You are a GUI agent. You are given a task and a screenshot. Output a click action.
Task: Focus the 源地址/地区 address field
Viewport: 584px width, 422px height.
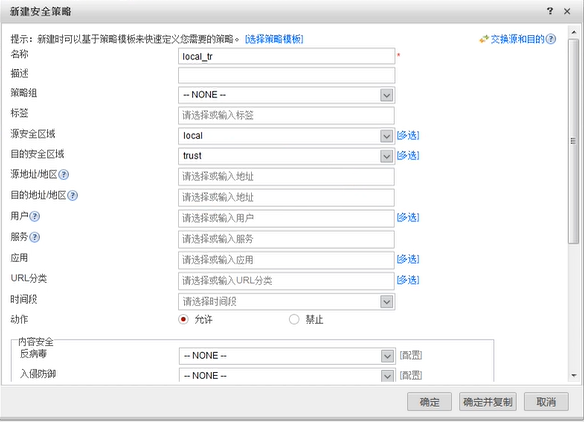[286, 177]
